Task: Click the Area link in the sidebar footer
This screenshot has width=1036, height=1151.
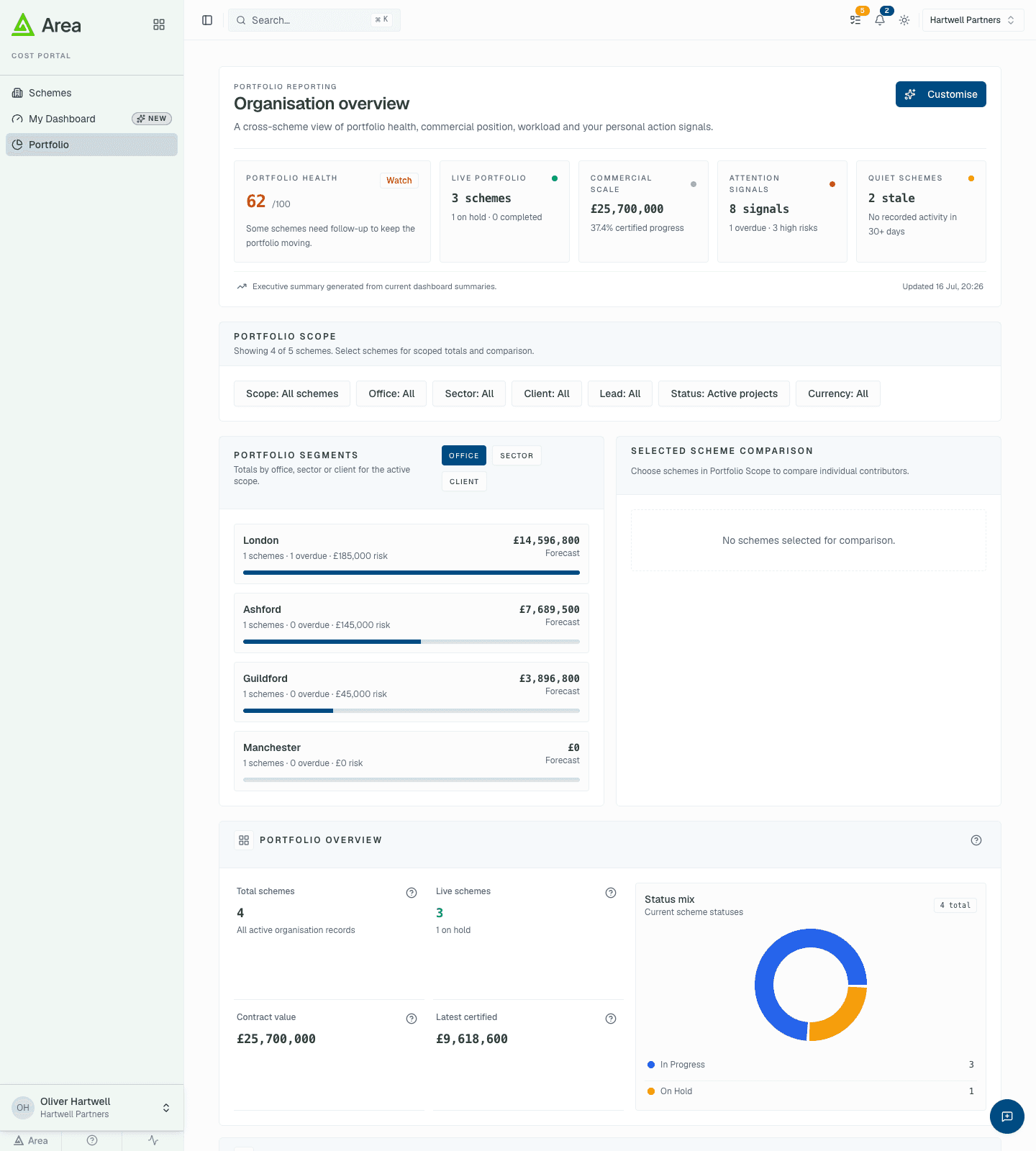Action: pos(31,1141)
